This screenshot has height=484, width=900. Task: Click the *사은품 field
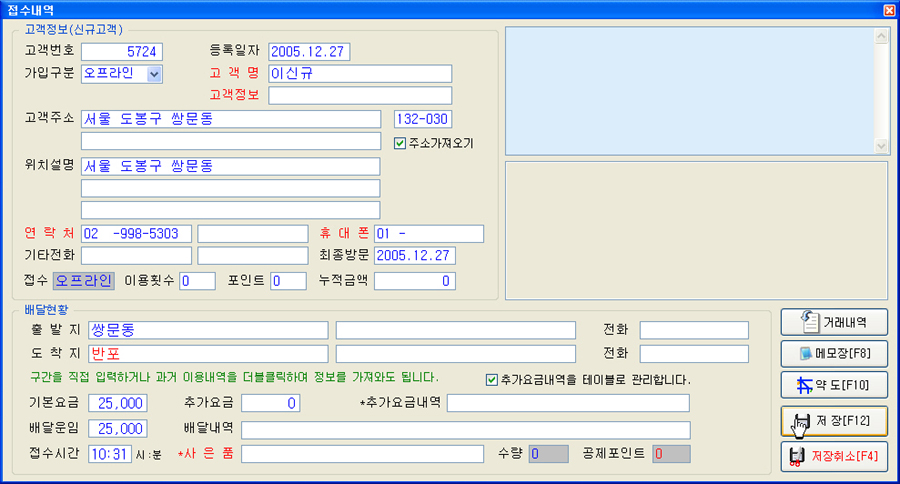362,454
